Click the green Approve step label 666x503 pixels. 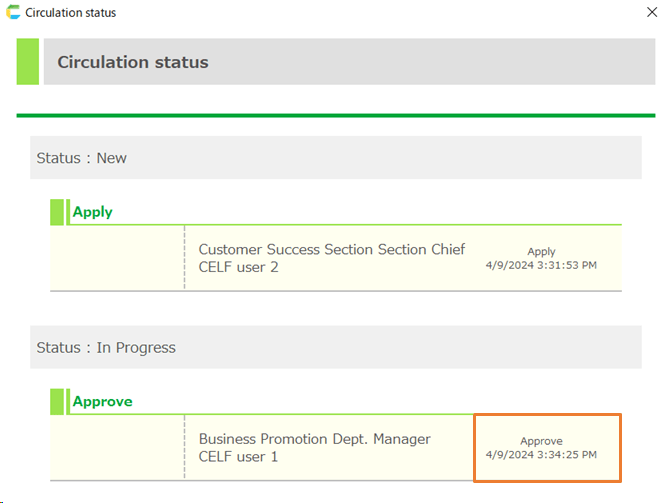(102, 401)
